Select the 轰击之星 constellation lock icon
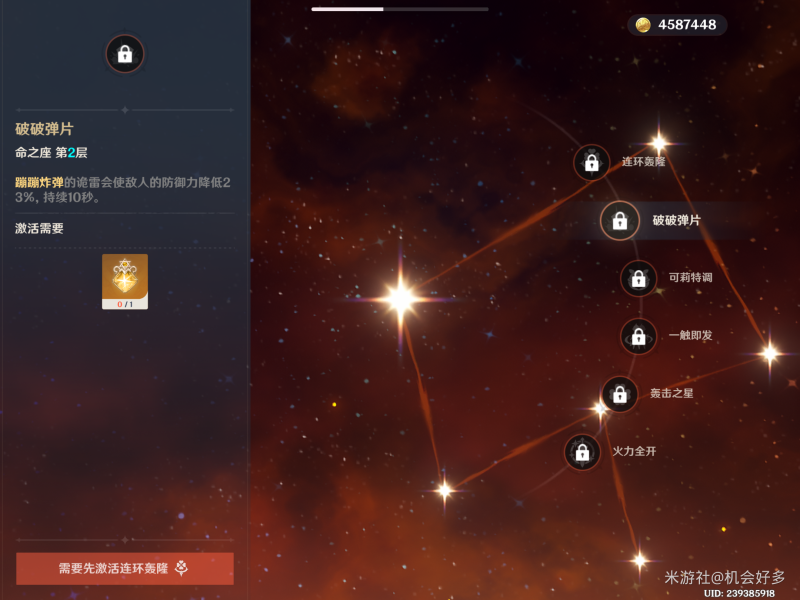 619,394
